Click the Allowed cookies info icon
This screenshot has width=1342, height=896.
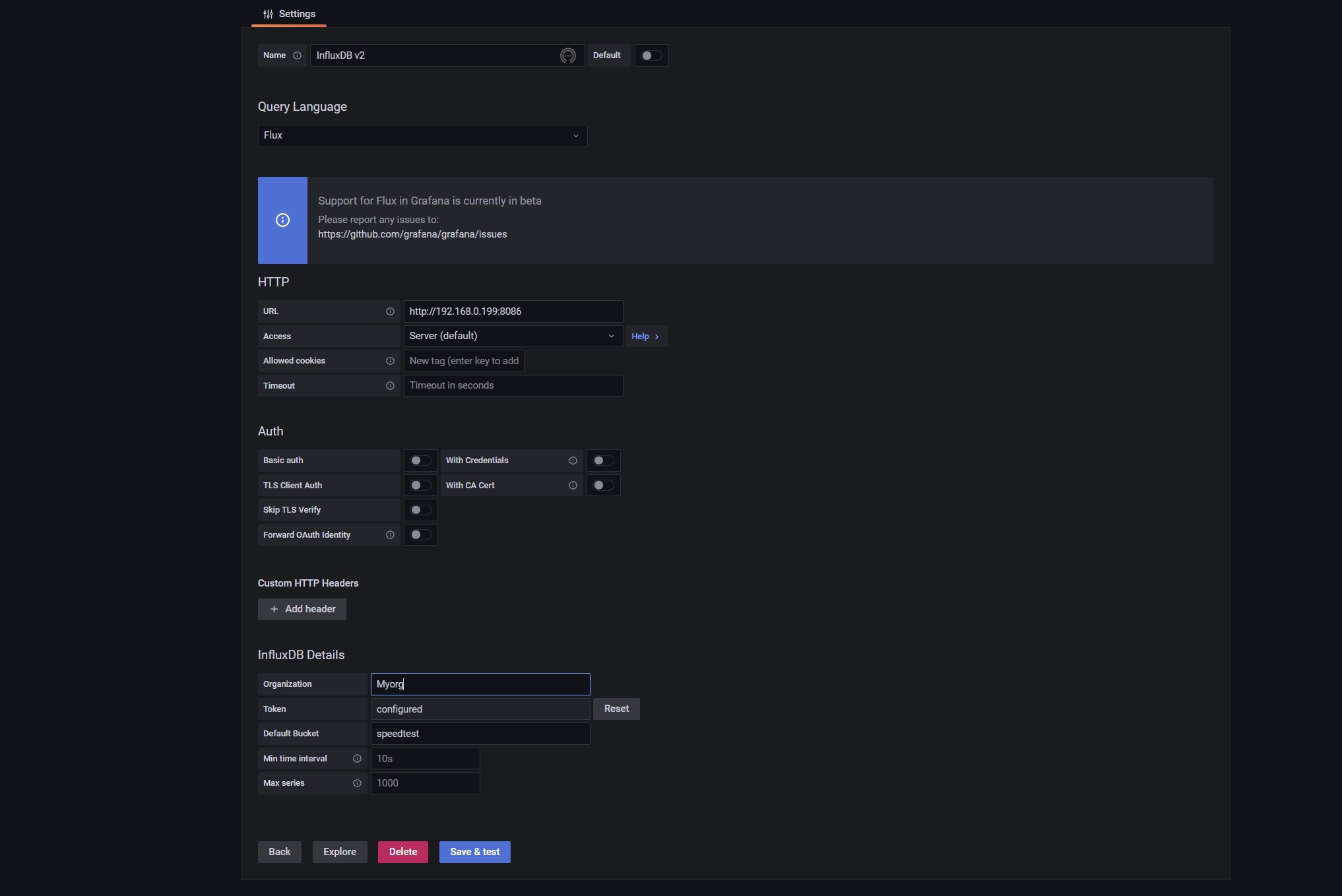coord(390,361)
